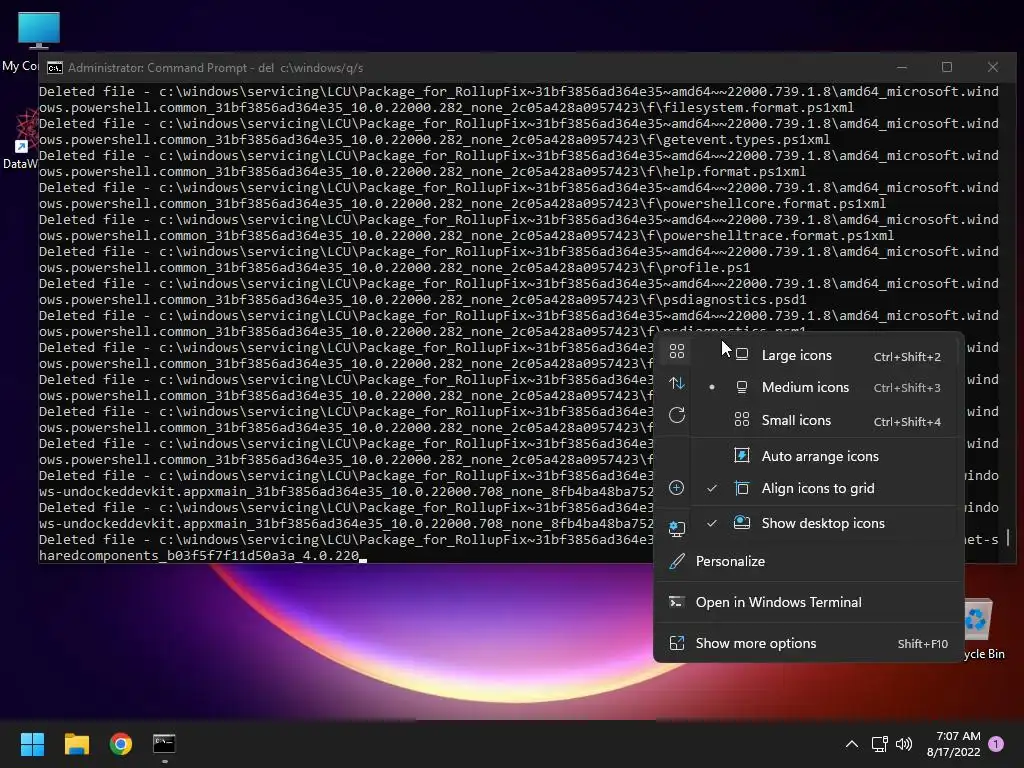
Task: Click the Command Prompt title bar text
Action: pyautogui.click(x=216, y=68)
